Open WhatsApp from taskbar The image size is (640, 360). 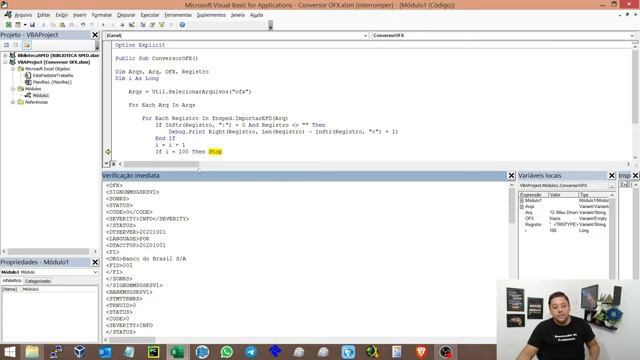click(x=227, y=352)
